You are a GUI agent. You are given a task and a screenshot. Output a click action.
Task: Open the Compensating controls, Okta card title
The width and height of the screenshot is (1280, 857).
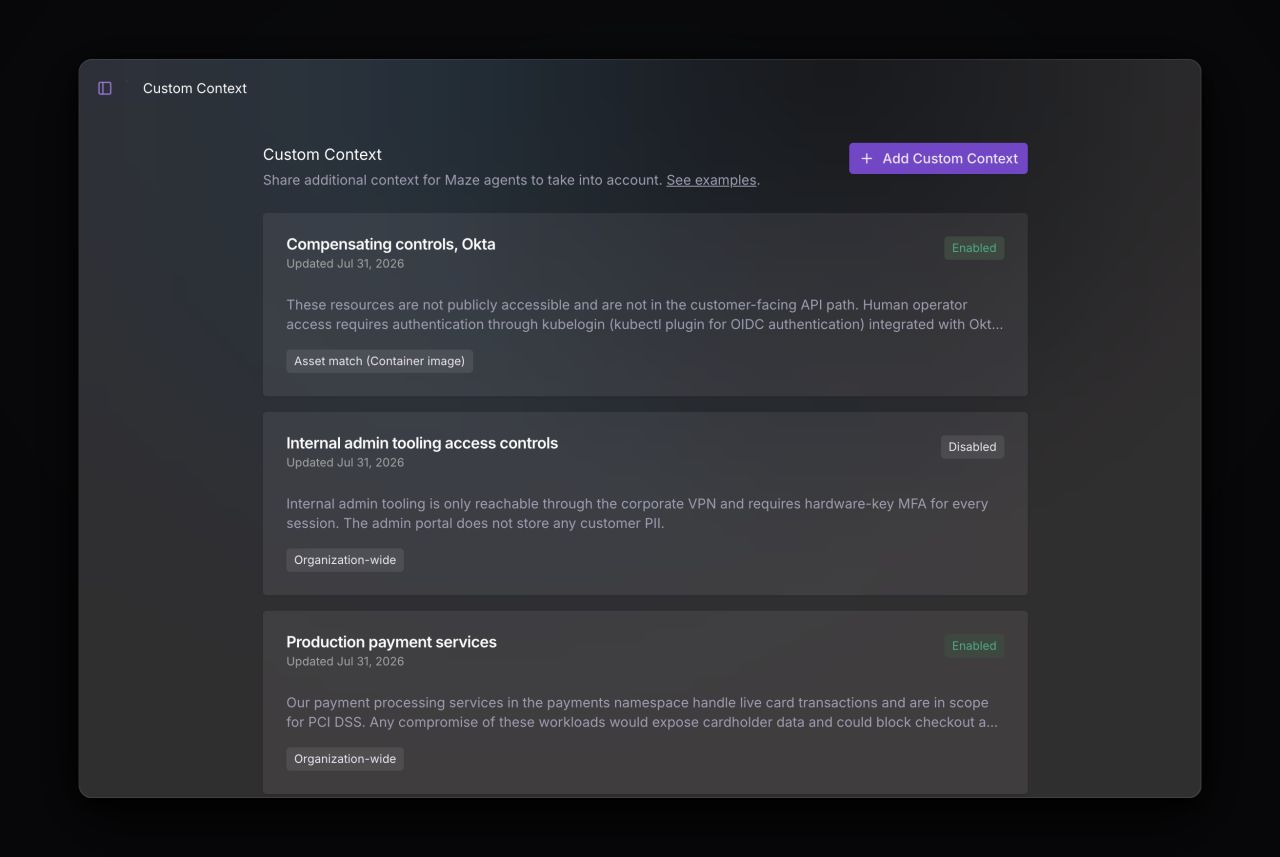[x=391, y=244]
